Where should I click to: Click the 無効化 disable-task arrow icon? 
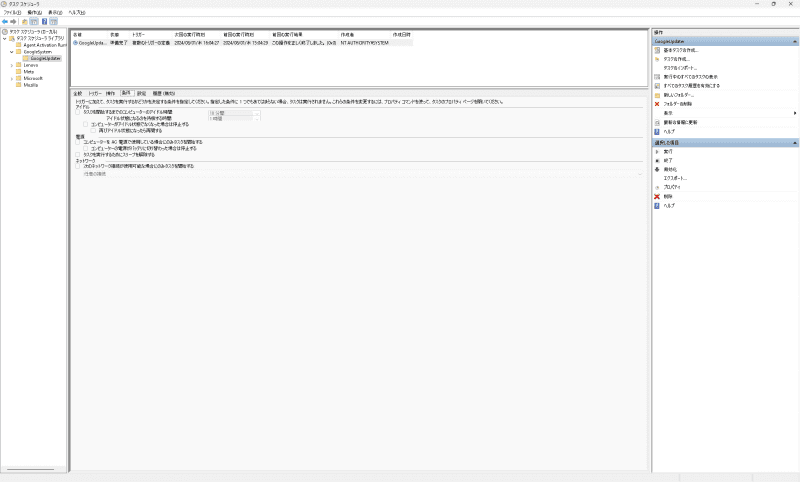pos(657,169)
